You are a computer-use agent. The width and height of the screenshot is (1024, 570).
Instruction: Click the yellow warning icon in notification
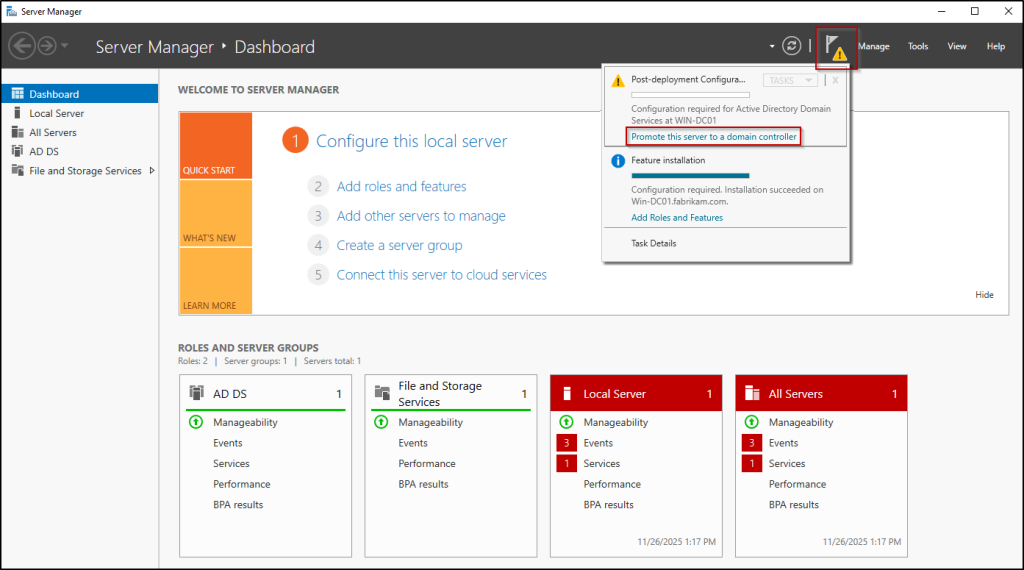point(617,81)
